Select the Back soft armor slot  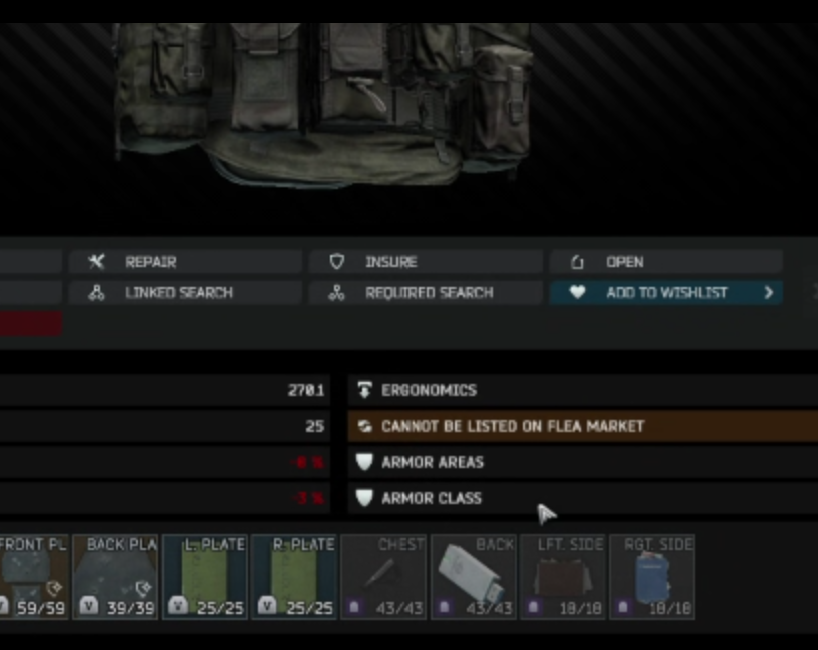[x=474, y=576]
